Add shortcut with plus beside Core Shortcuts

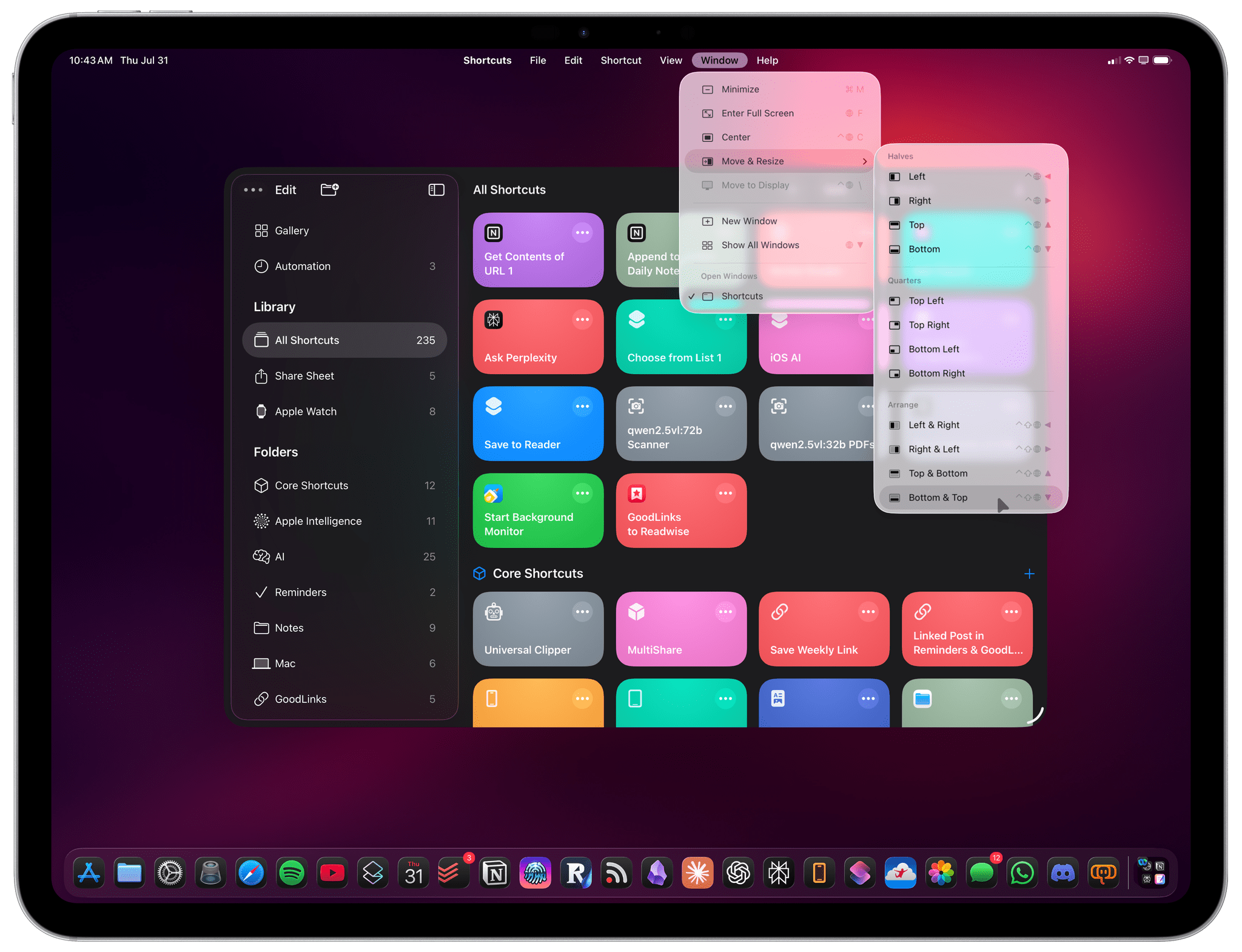pyautogui.click(x=1029, y=574)
